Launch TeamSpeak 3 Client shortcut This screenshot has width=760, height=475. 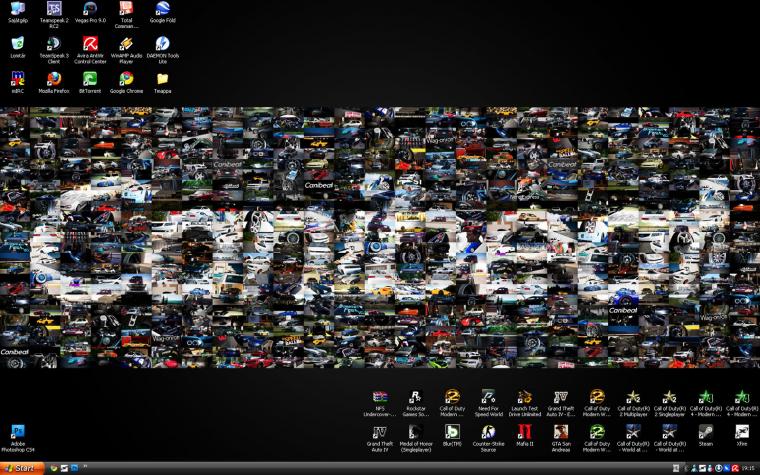(x=54, y=50)
